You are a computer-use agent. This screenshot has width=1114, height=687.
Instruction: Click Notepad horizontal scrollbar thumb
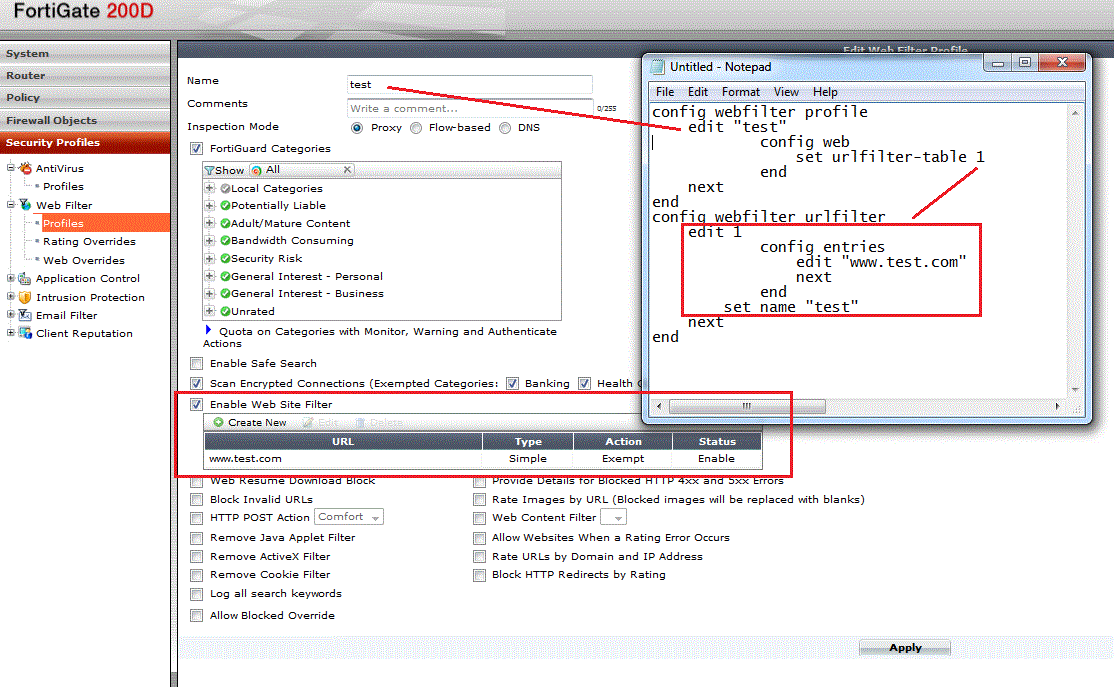coord(747,406)
